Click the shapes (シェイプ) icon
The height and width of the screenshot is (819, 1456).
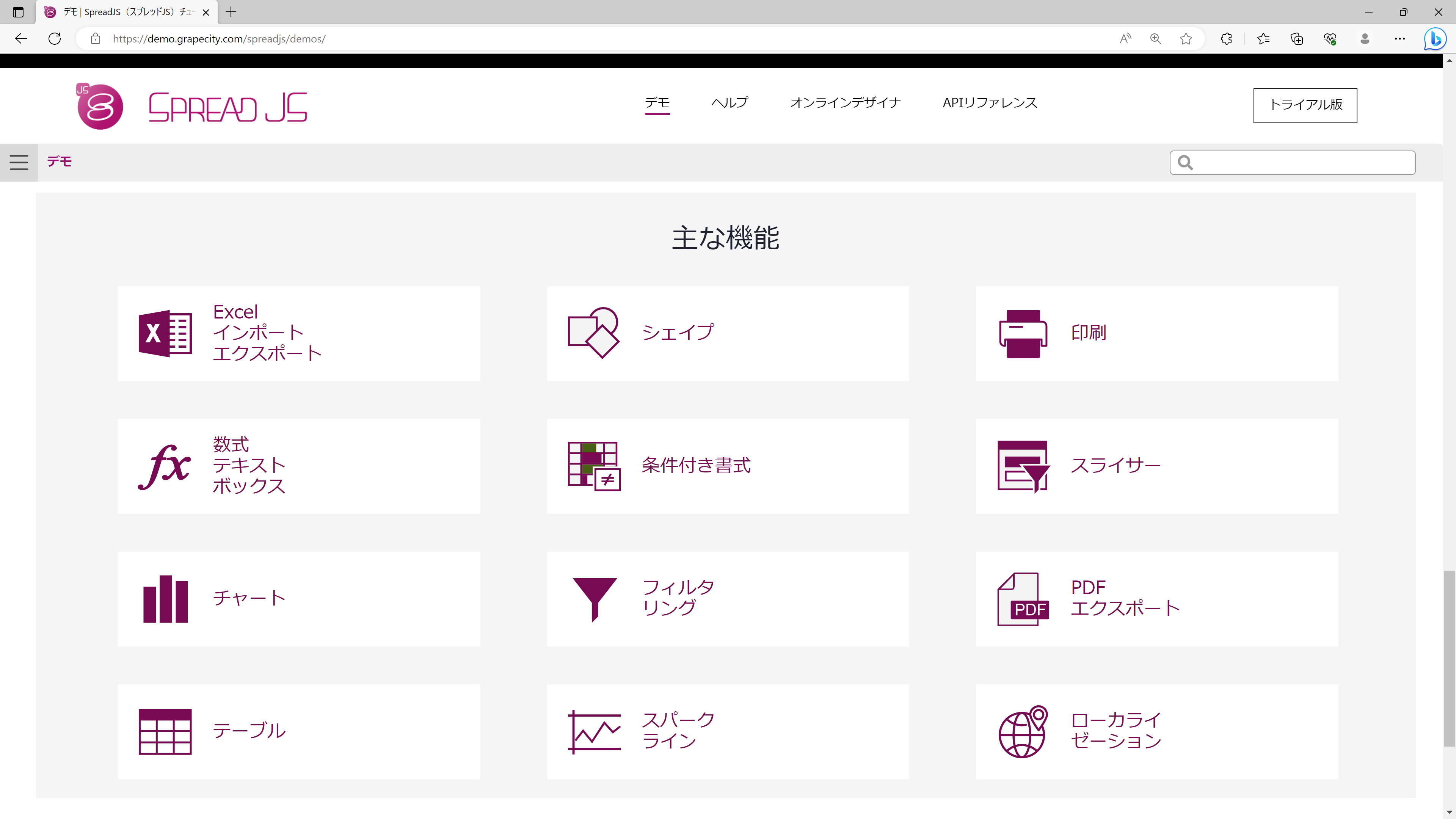coord(593,333)
